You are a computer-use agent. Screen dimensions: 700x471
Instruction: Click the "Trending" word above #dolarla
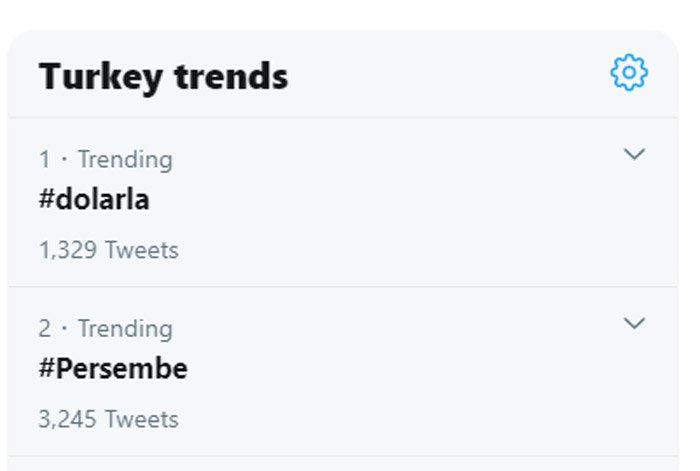point(125,160)
